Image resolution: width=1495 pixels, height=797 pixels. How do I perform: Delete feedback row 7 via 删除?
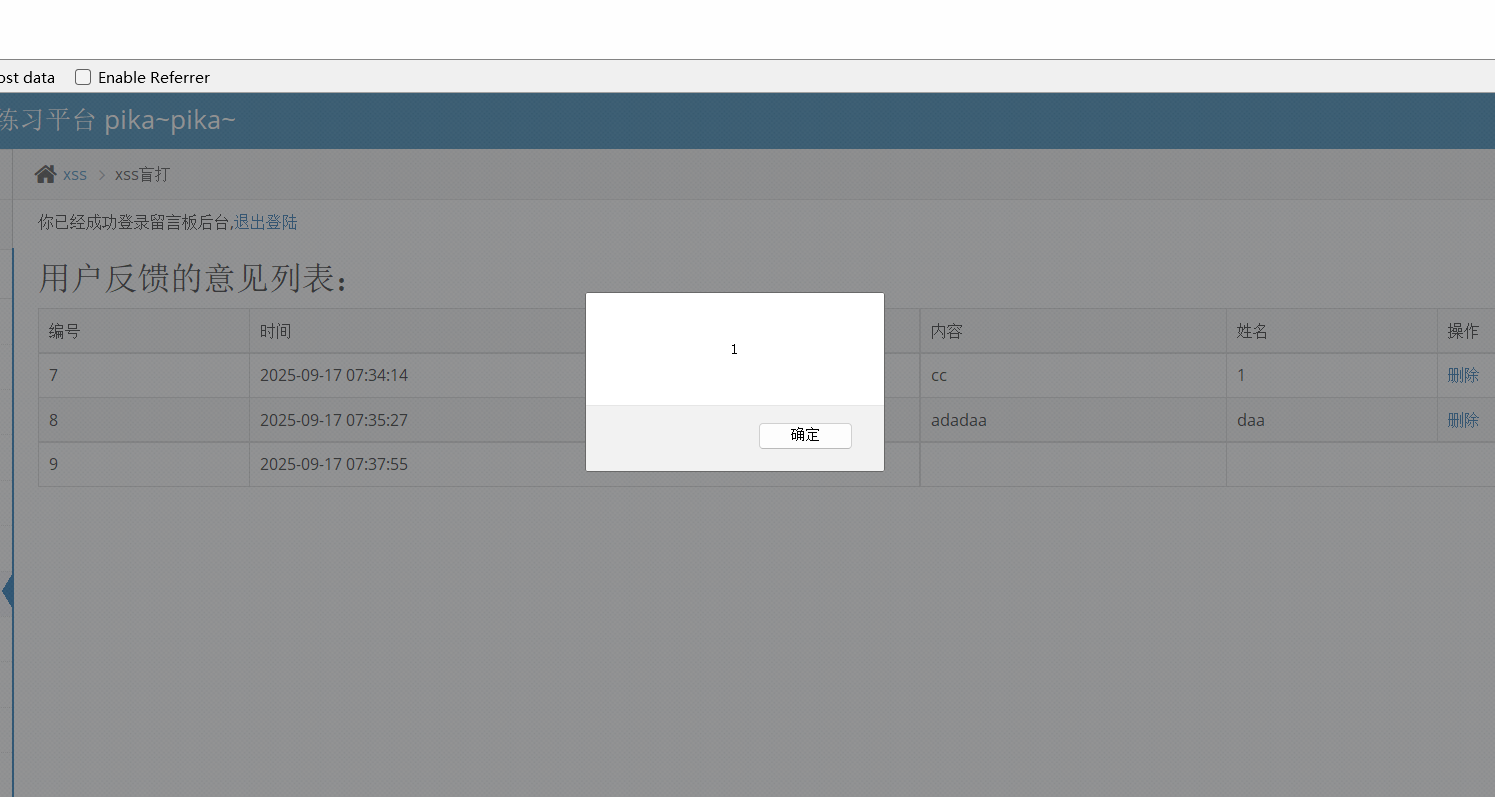pos(1463,375)
